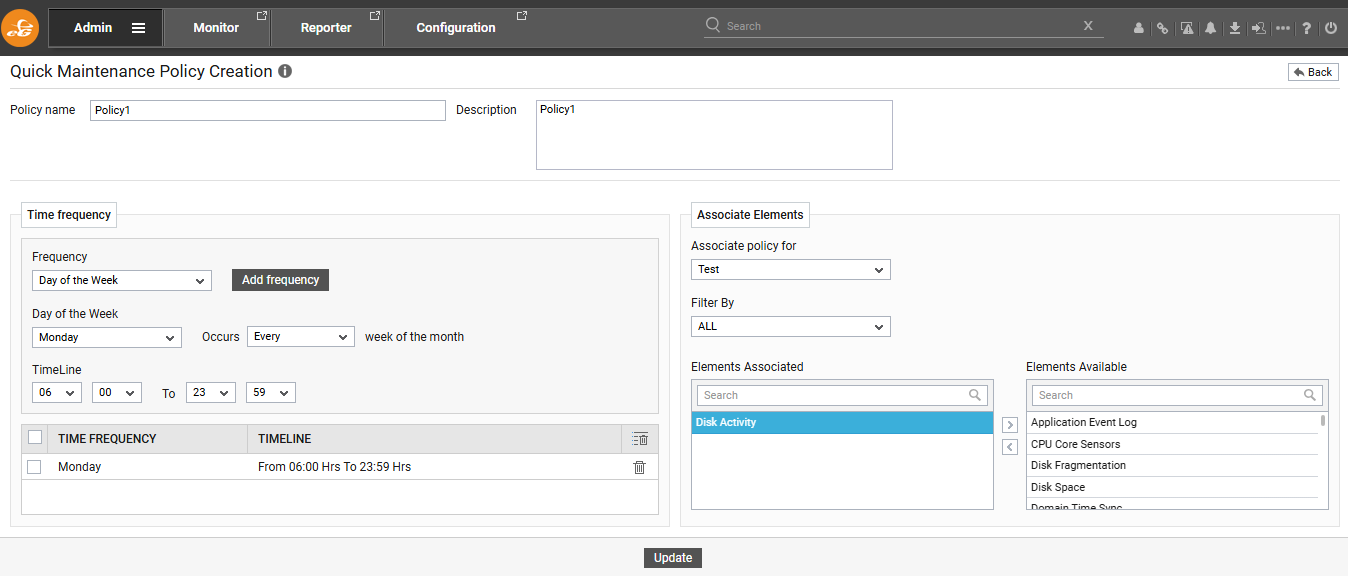Viewport: 1348px width, 576px height.
Task: Switch to the Reporter tab
Action: coord(326,28)
